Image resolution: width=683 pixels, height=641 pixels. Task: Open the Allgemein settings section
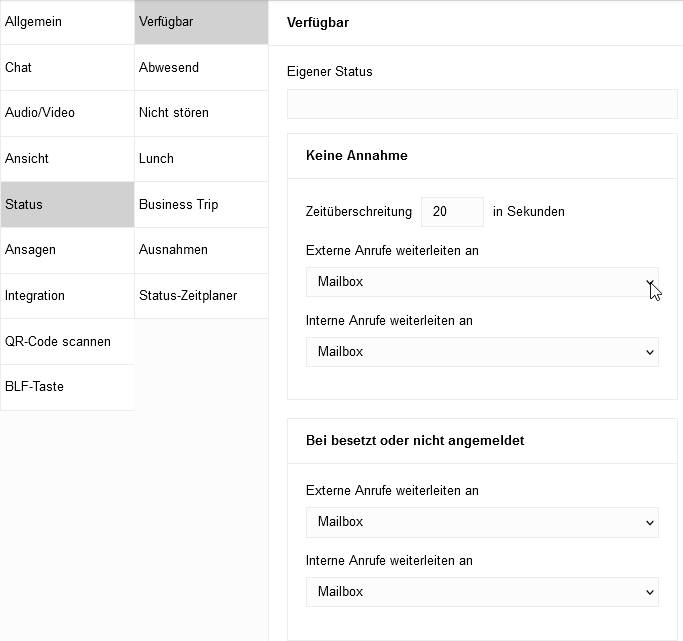point(67,22)
